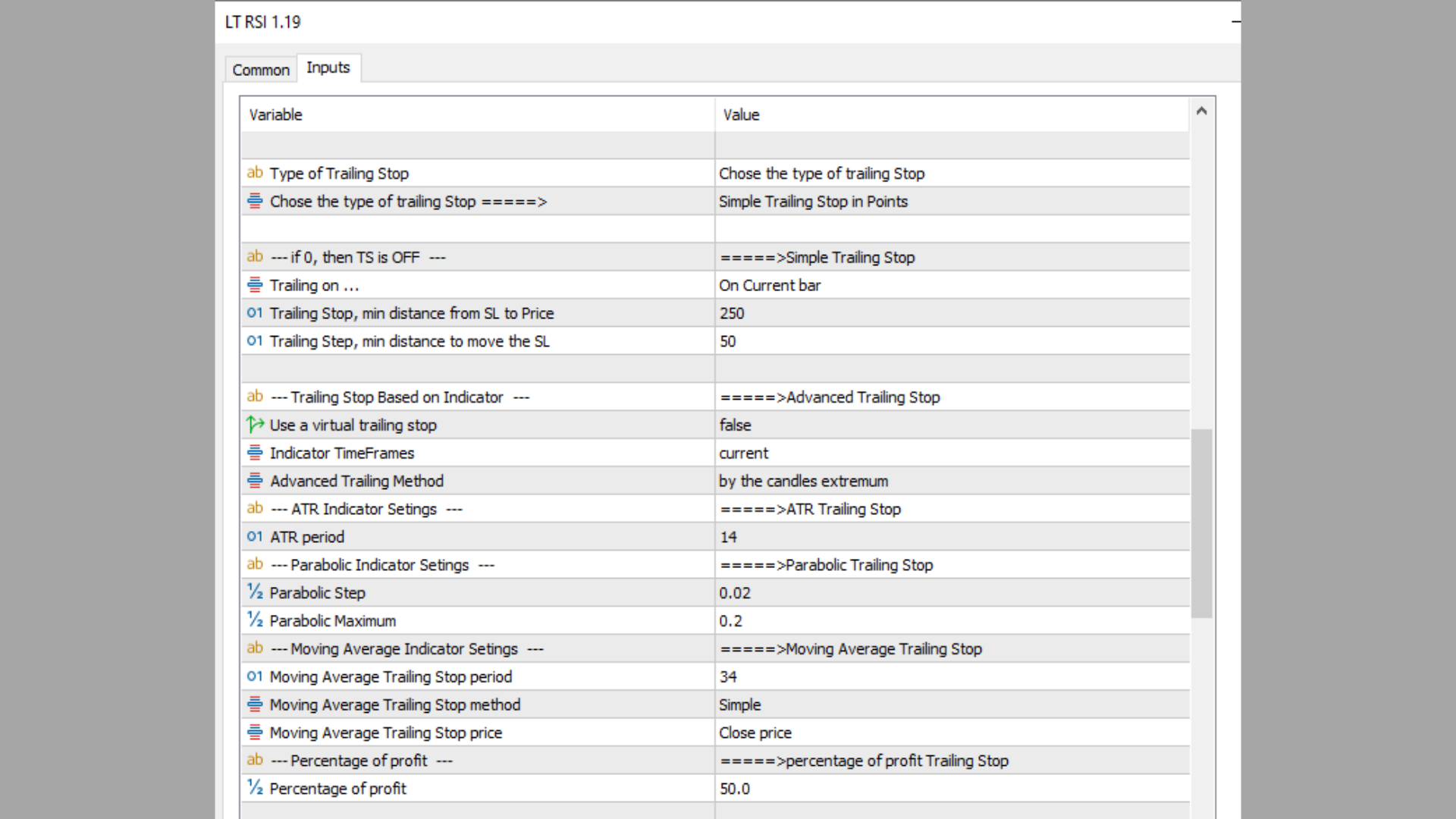Click the Variable column header
1456x819 pixels.
tap(478, 115)
